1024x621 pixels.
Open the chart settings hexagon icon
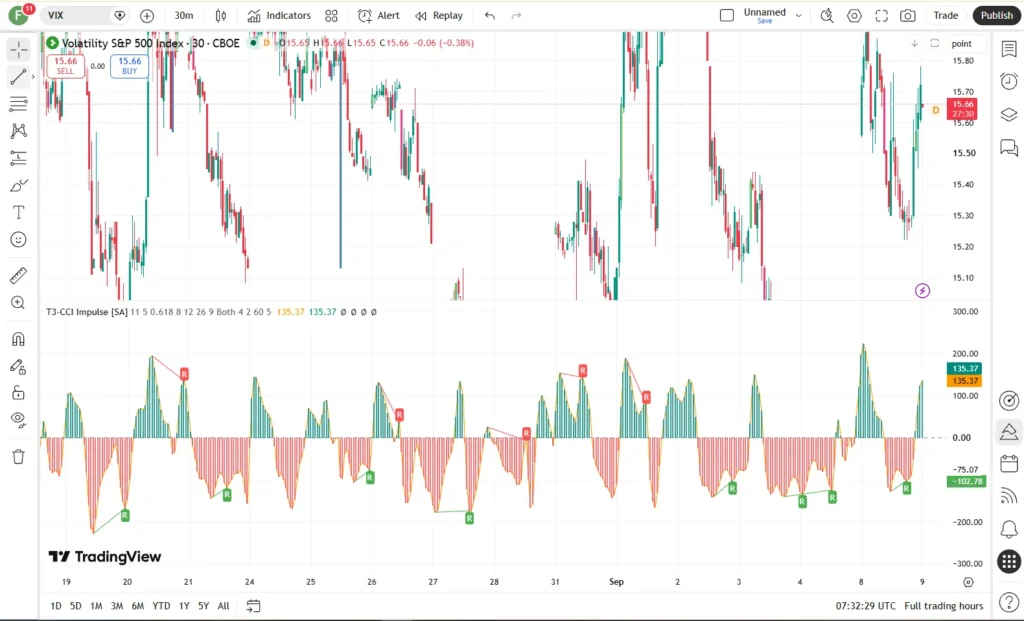tap(854, 16)
